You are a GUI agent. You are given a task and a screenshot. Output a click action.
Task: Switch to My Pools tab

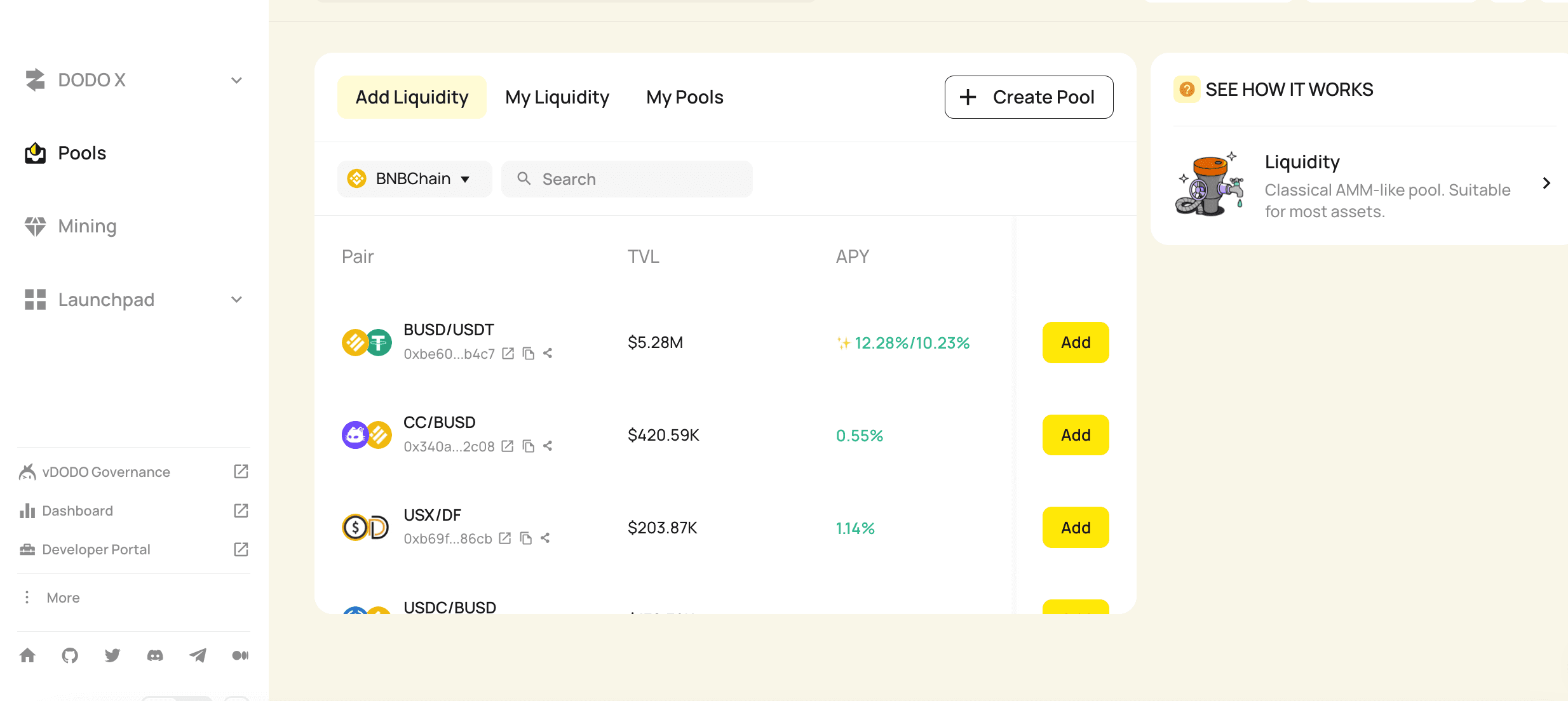click(684, 97)
